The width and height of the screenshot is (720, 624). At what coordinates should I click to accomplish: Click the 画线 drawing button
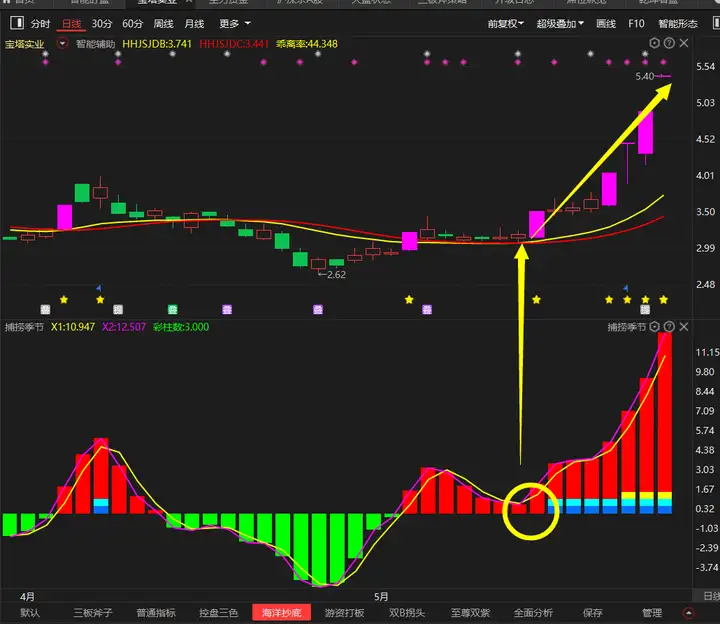pyautogui.click(x=606, y=23)
